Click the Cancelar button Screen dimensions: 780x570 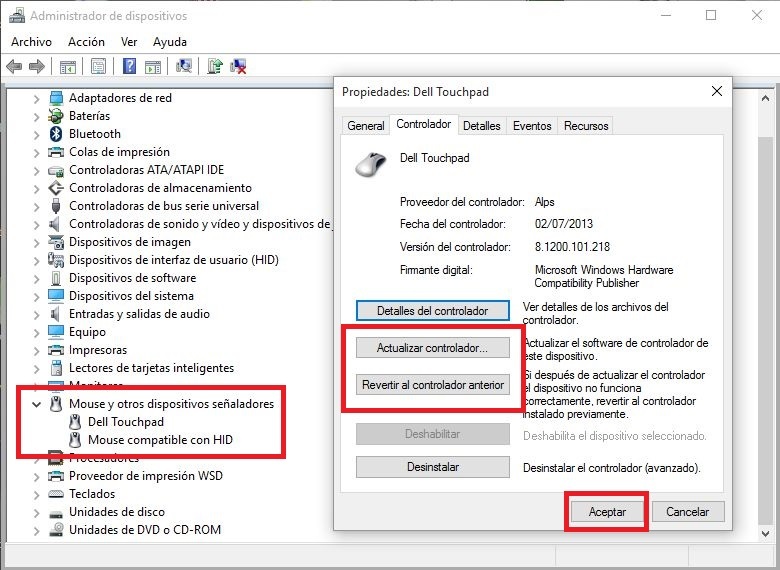pyautogui.click(x=687, y=511)
